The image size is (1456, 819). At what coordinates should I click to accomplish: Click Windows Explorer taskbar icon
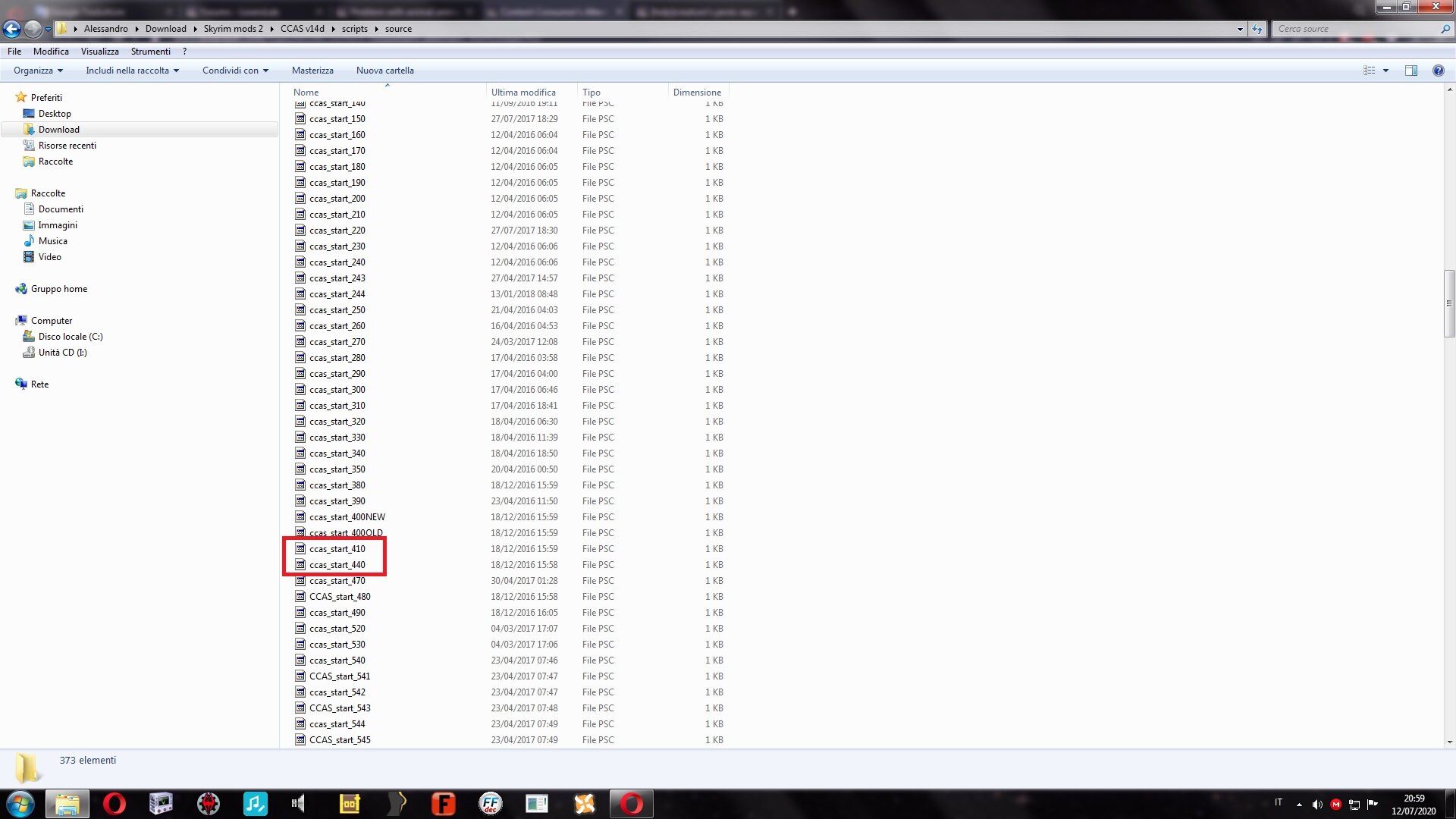point(67,804)
